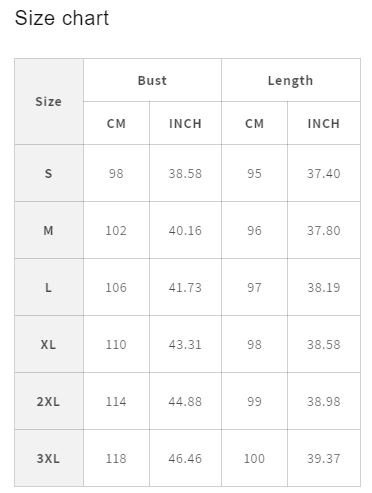Click the L size row label
Screen dimensions: 372x493
pyautogui.click(x=49, y=287)
